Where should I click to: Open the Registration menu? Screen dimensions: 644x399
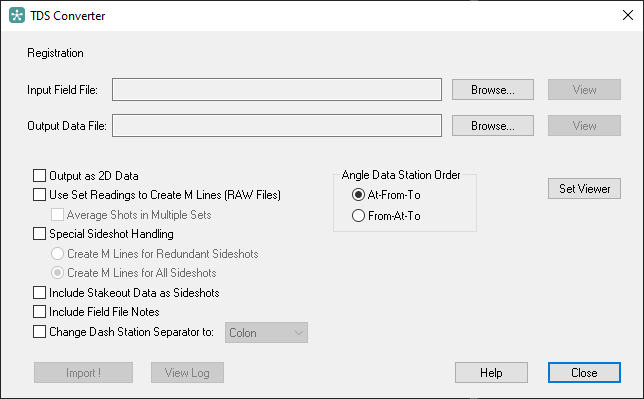(x=55, y=53)
